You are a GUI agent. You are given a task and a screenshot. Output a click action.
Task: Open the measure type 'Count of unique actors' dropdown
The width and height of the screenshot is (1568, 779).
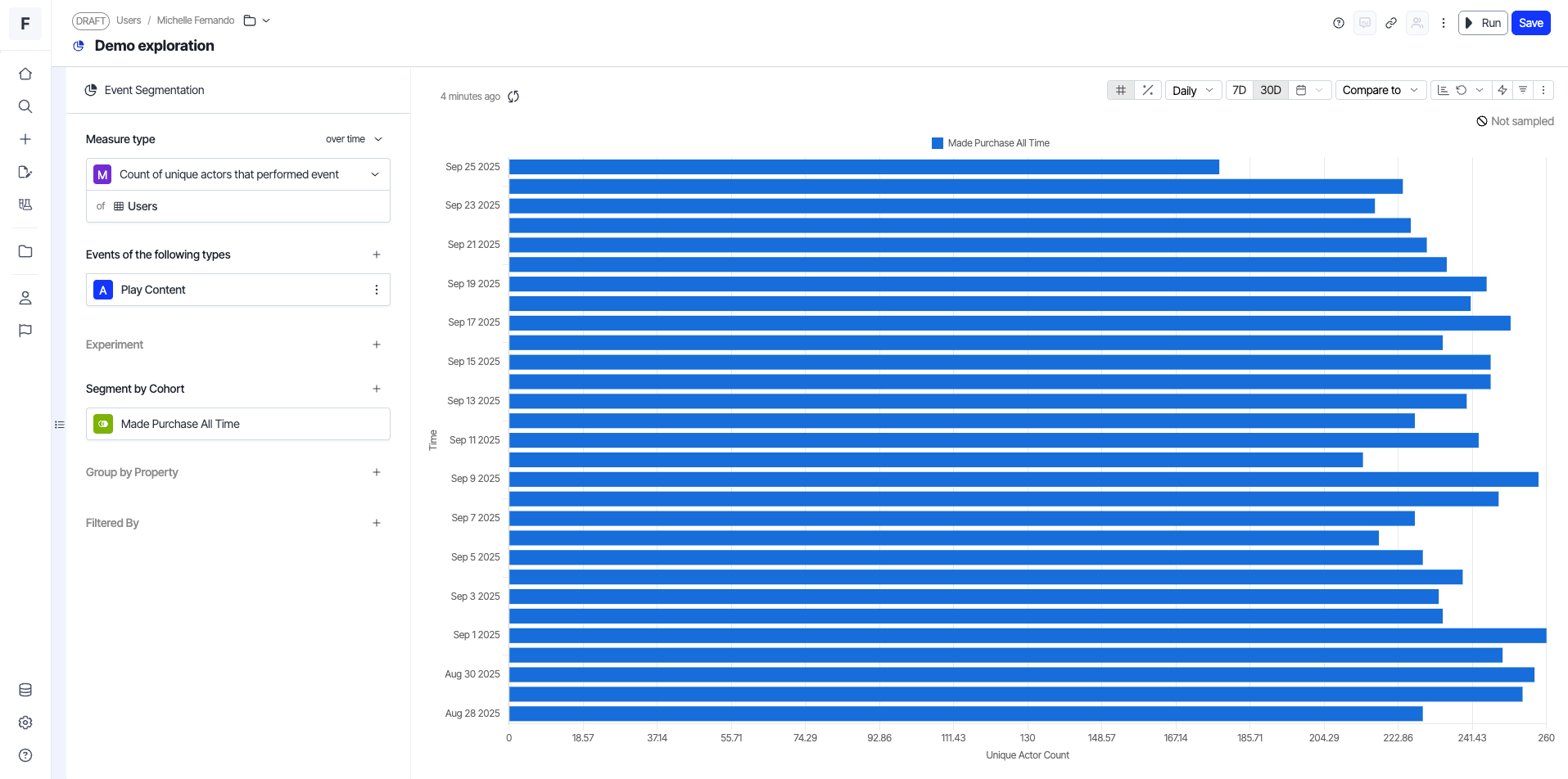[x=237, y=174]
